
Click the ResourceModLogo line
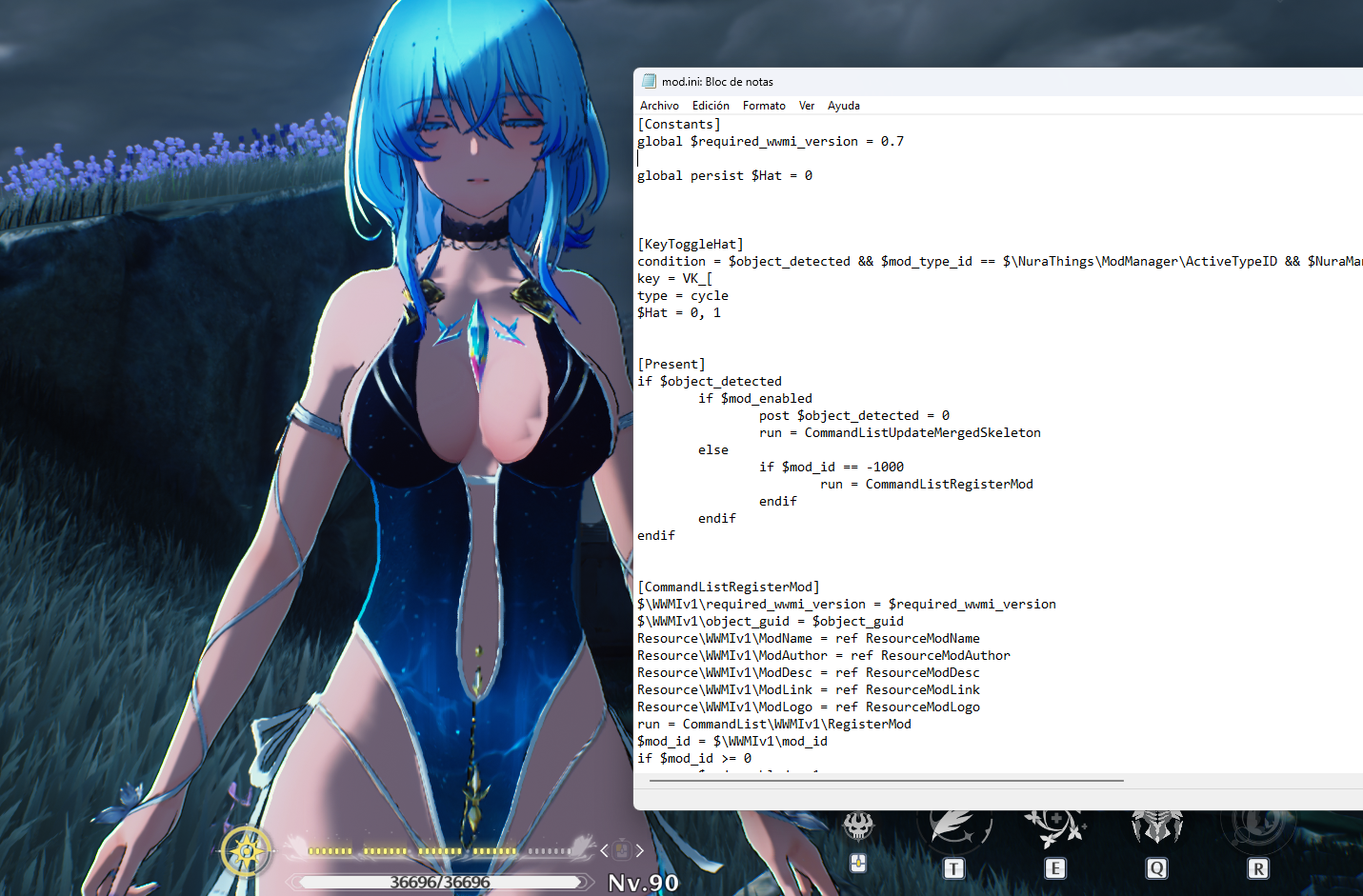coord(809,707)
